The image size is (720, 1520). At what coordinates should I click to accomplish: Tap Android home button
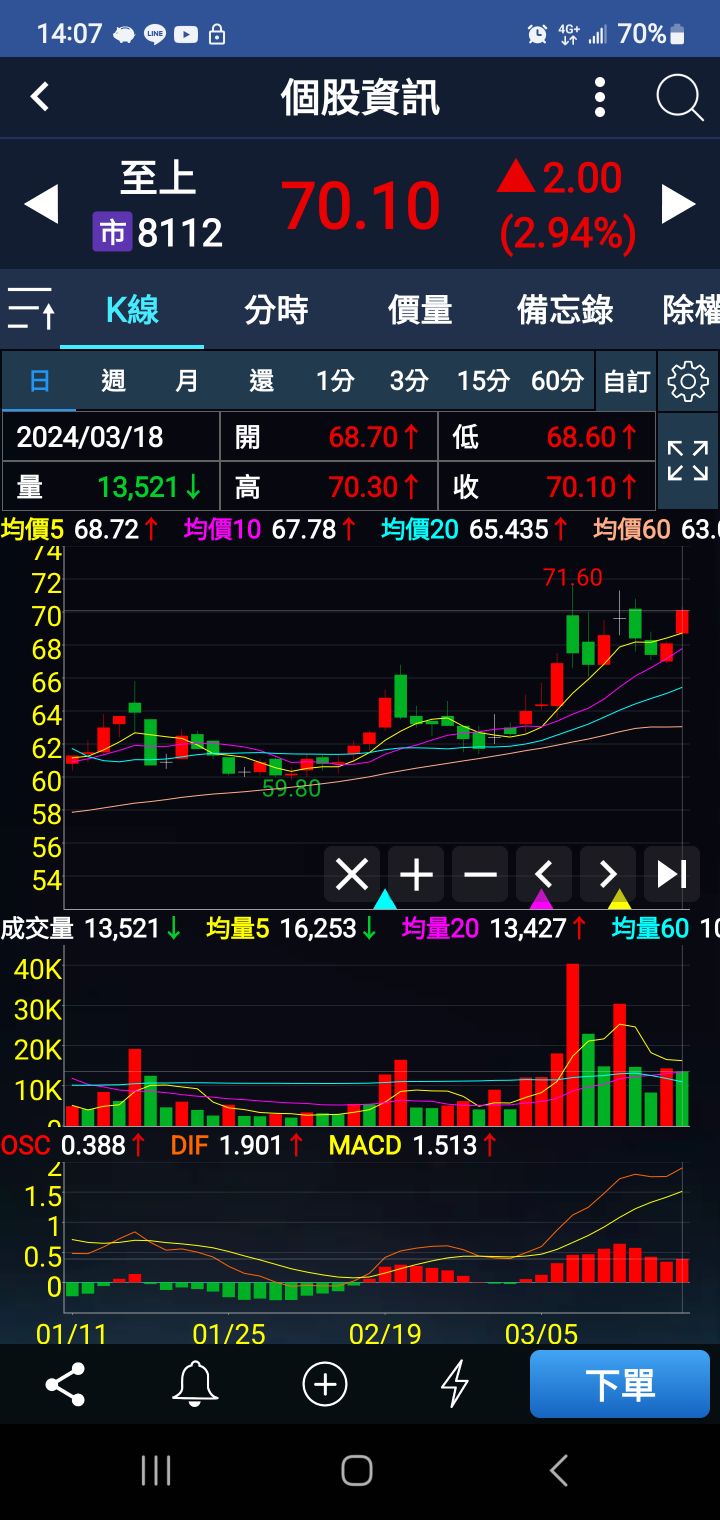357,1471
